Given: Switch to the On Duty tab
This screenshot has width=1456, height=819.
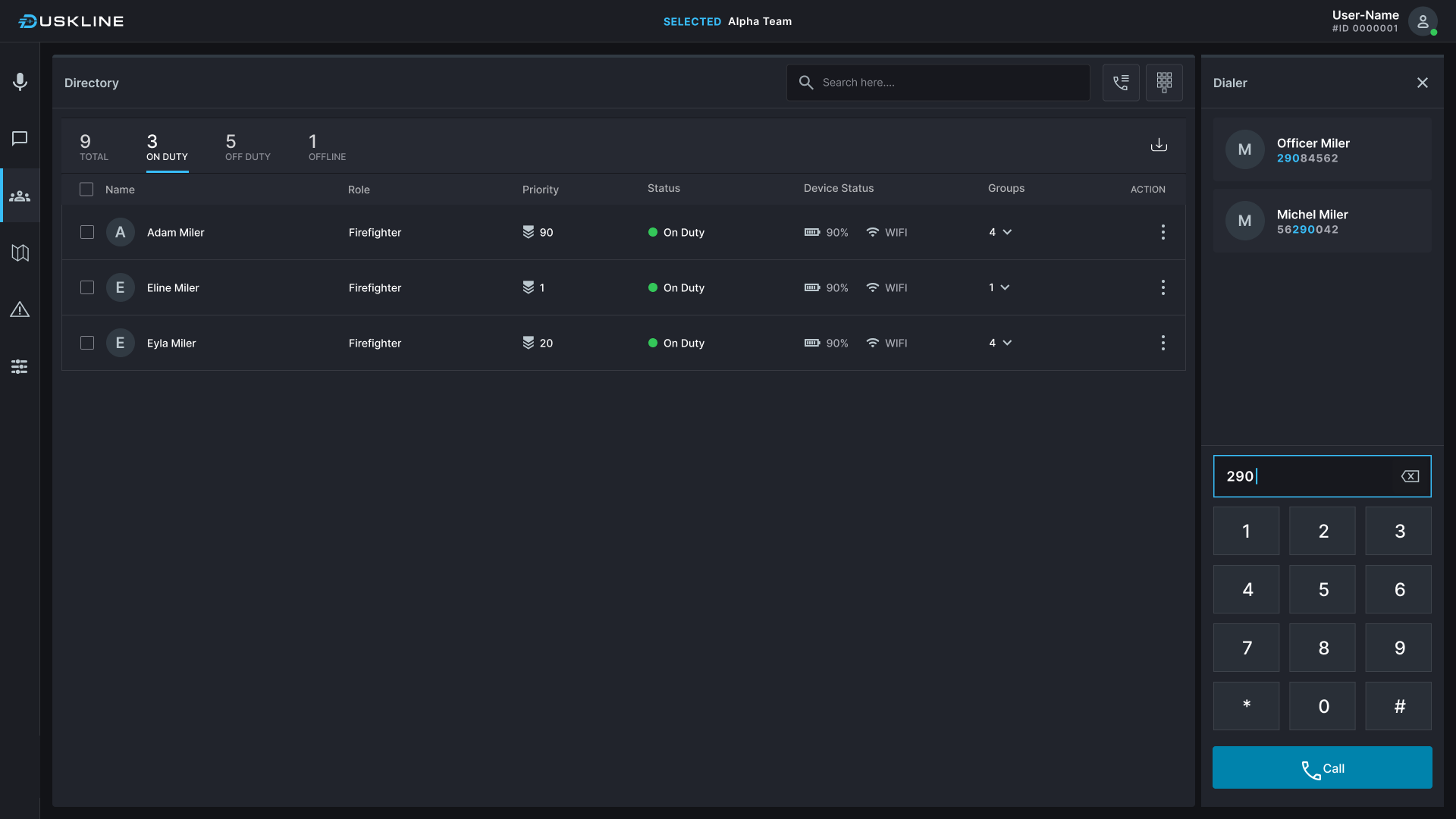Looking at the screenshot, I should (x=167, y=146).
